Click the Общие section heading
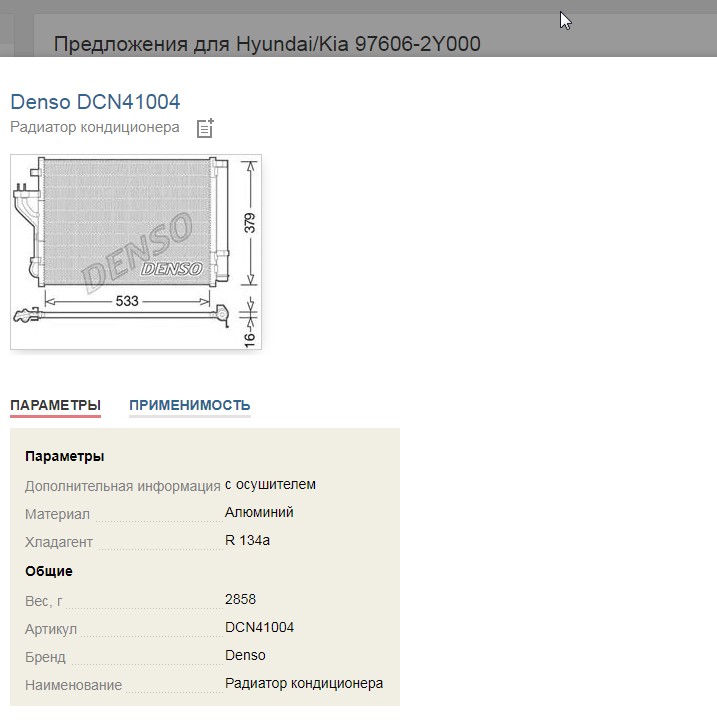717x721 pixels. pos(49,571)
